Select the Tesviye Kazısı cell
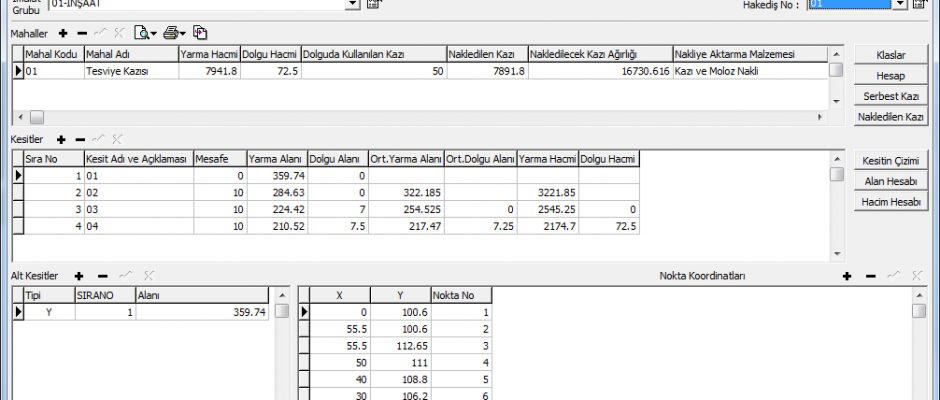 coord(131,71)
